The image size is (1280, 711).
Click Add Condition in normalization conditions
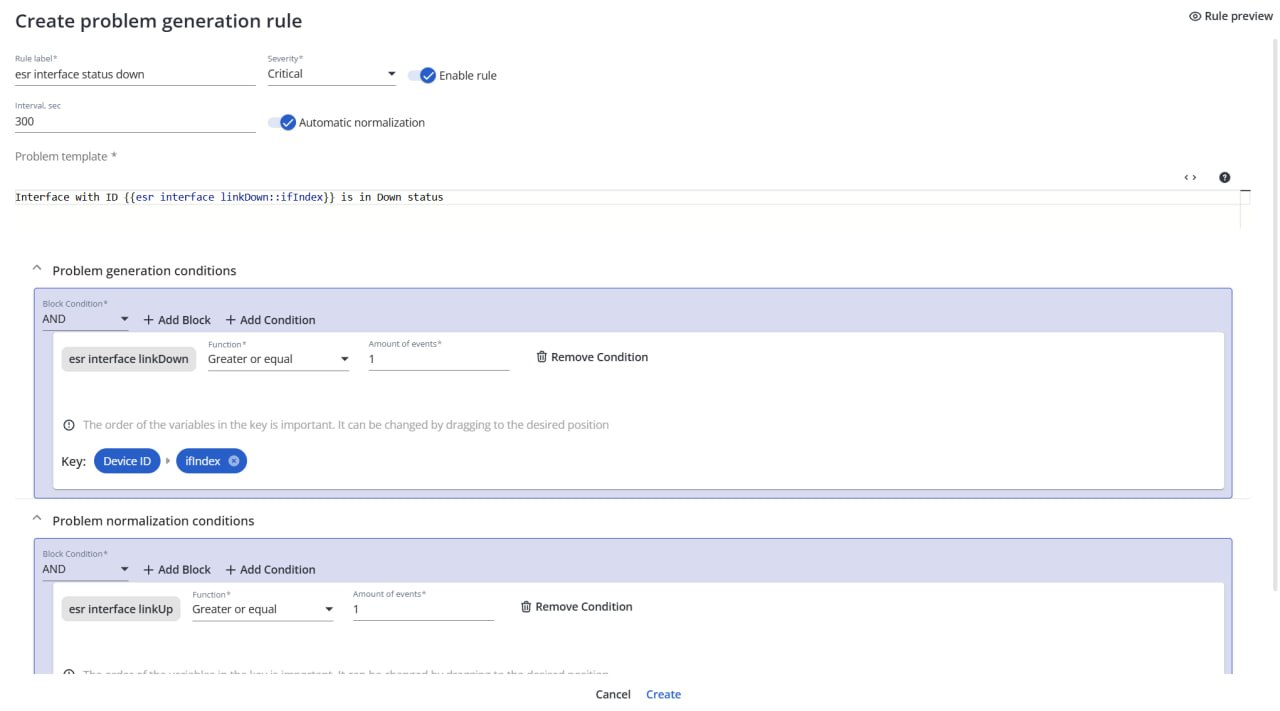coord(270,570)
